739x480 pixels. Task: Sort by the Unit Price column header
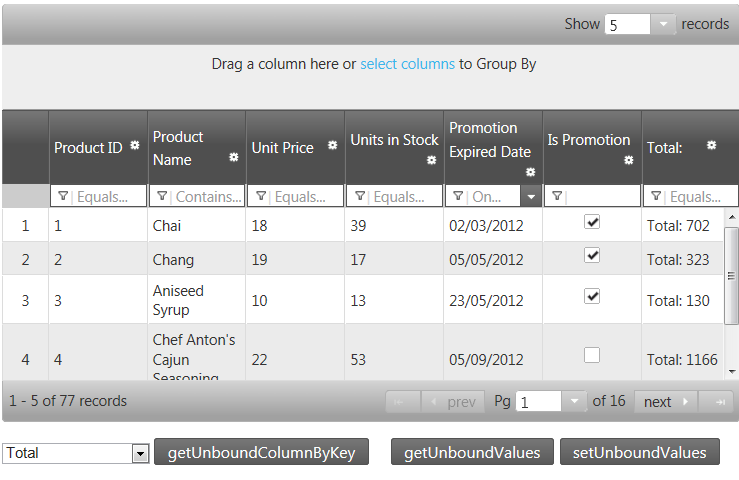click(282, 147)
